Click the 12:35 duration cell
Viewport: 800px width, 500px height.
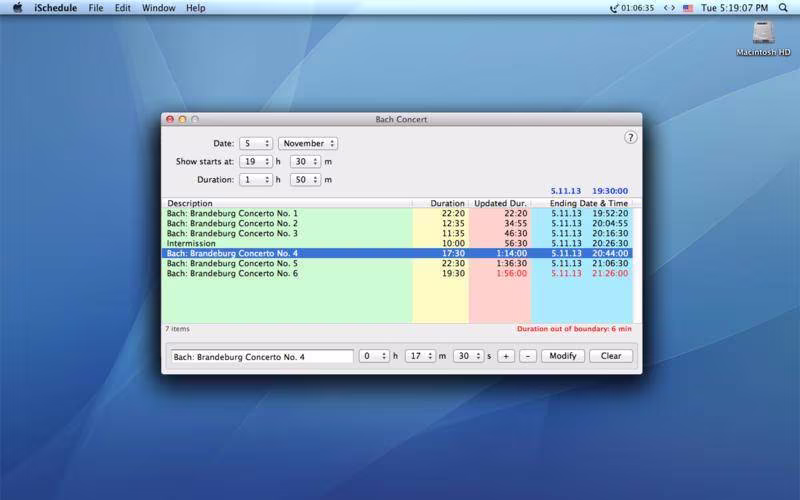click(x=453, y=223)
